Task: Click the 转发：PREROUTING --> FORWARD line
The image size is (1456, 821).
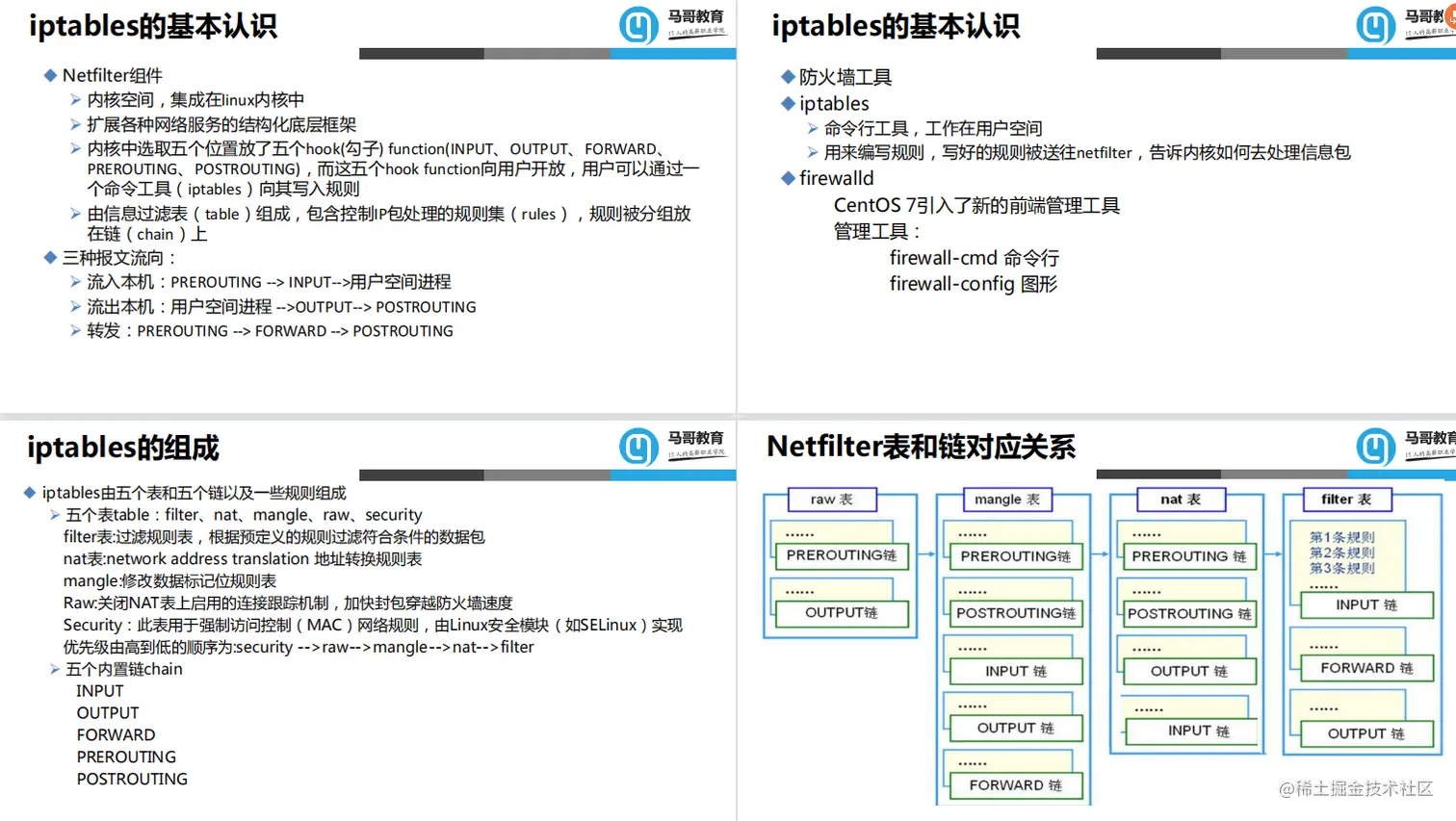Action: [x=270, y=331]
